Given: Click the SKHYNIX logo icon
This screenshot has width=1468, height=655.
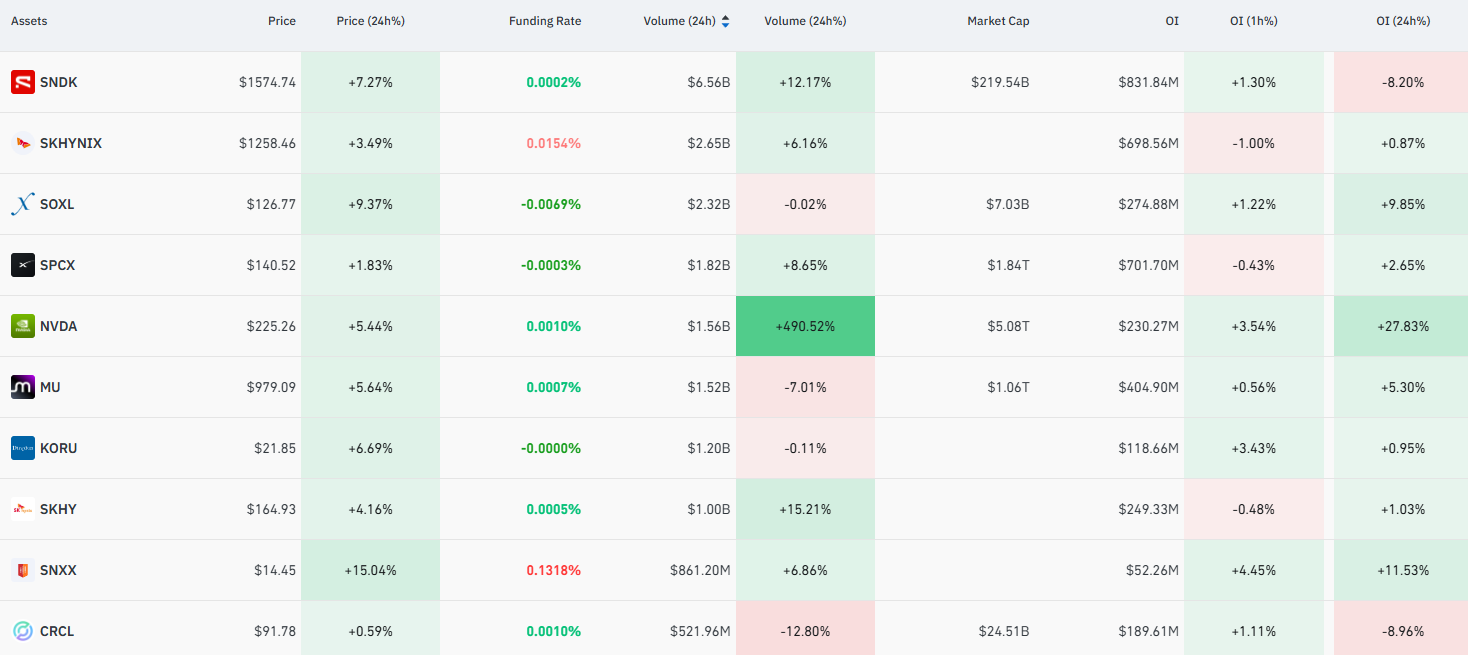Looking at the screenshot, I should click(x=23, y=143).
